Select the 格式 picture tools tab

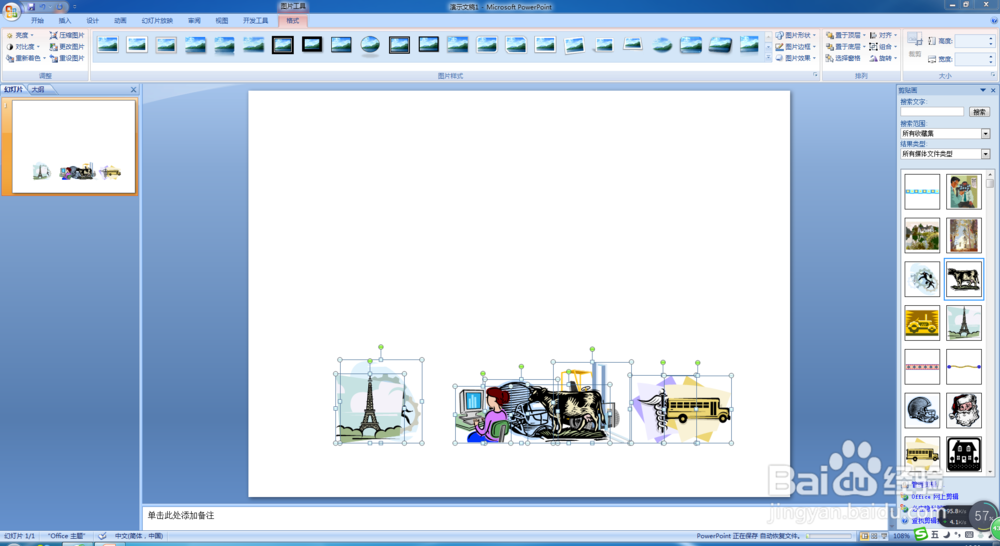[293, 21]
